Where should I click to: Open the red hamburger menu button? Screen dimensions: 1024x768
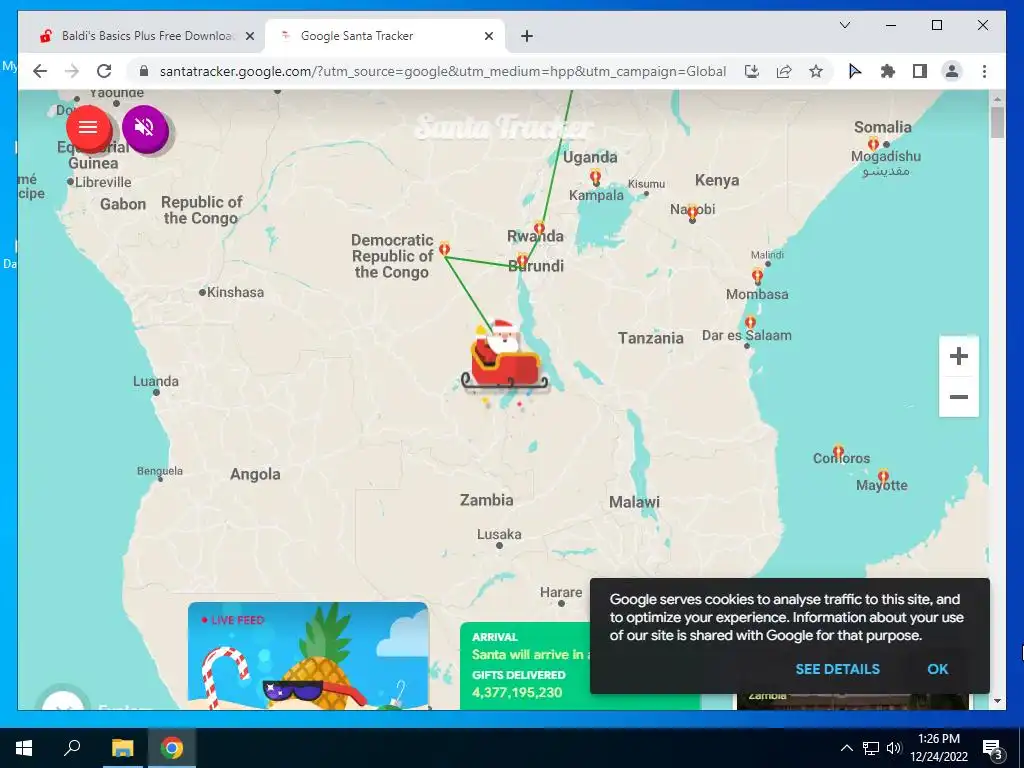pyautogui.click(x=88, y=127)
